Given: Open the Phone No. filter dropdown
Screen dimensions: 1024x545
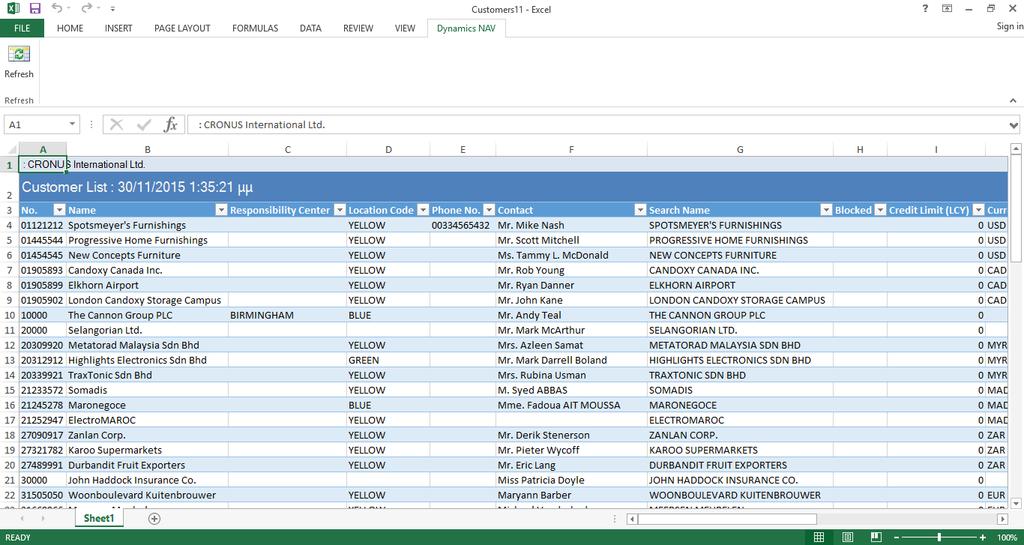Looking at the screenshot, I should coord(489,210).
